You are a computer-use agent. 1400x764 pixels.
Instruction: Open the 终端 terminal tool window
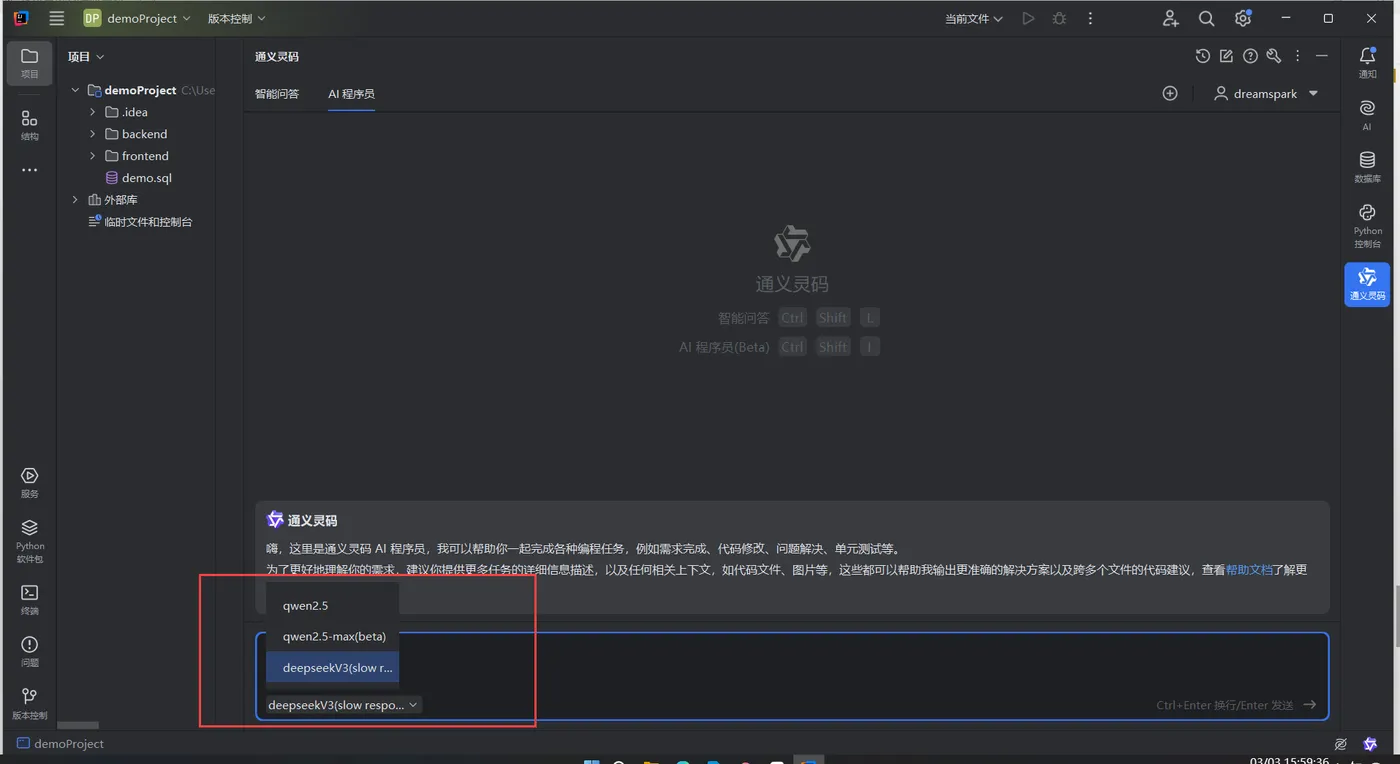(x=30, y=598)
